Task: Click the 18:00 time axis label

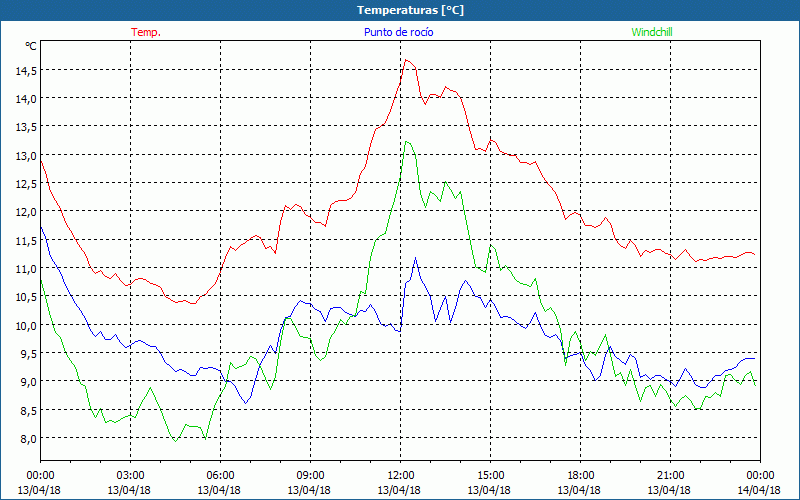Action: (x=581, y=476)
